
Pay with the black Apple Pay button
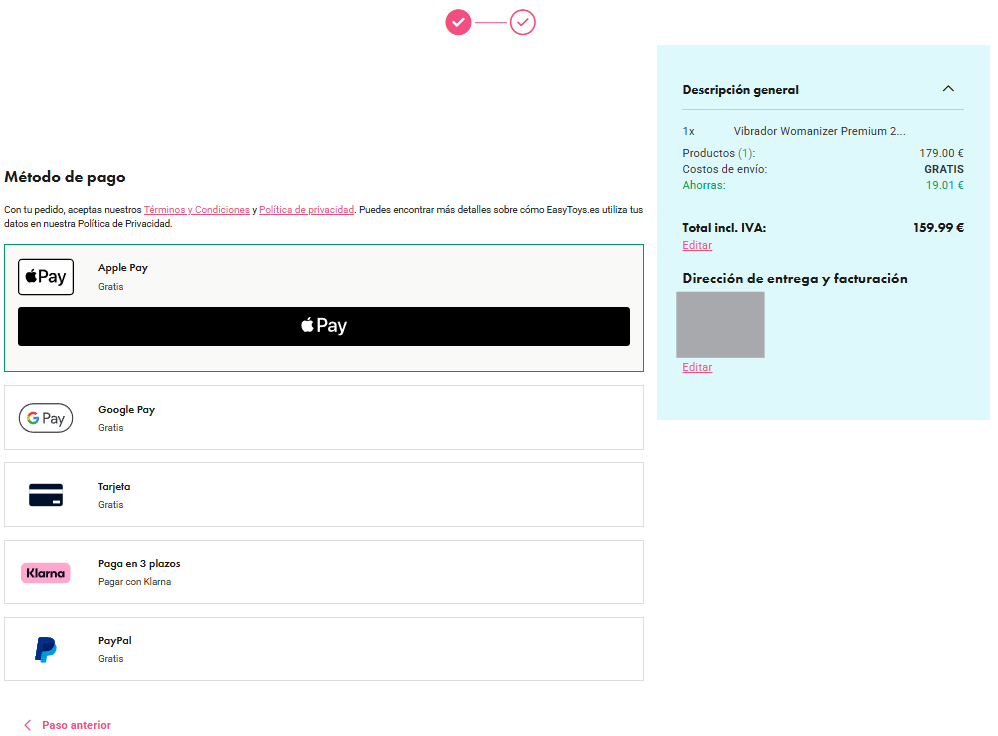point(324,327)
